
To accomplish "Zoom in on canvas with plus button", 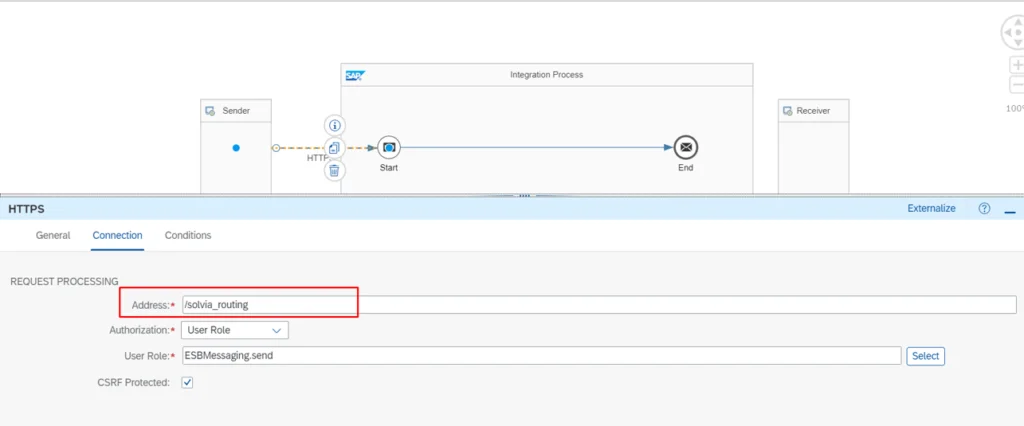I will point(1015,65).
